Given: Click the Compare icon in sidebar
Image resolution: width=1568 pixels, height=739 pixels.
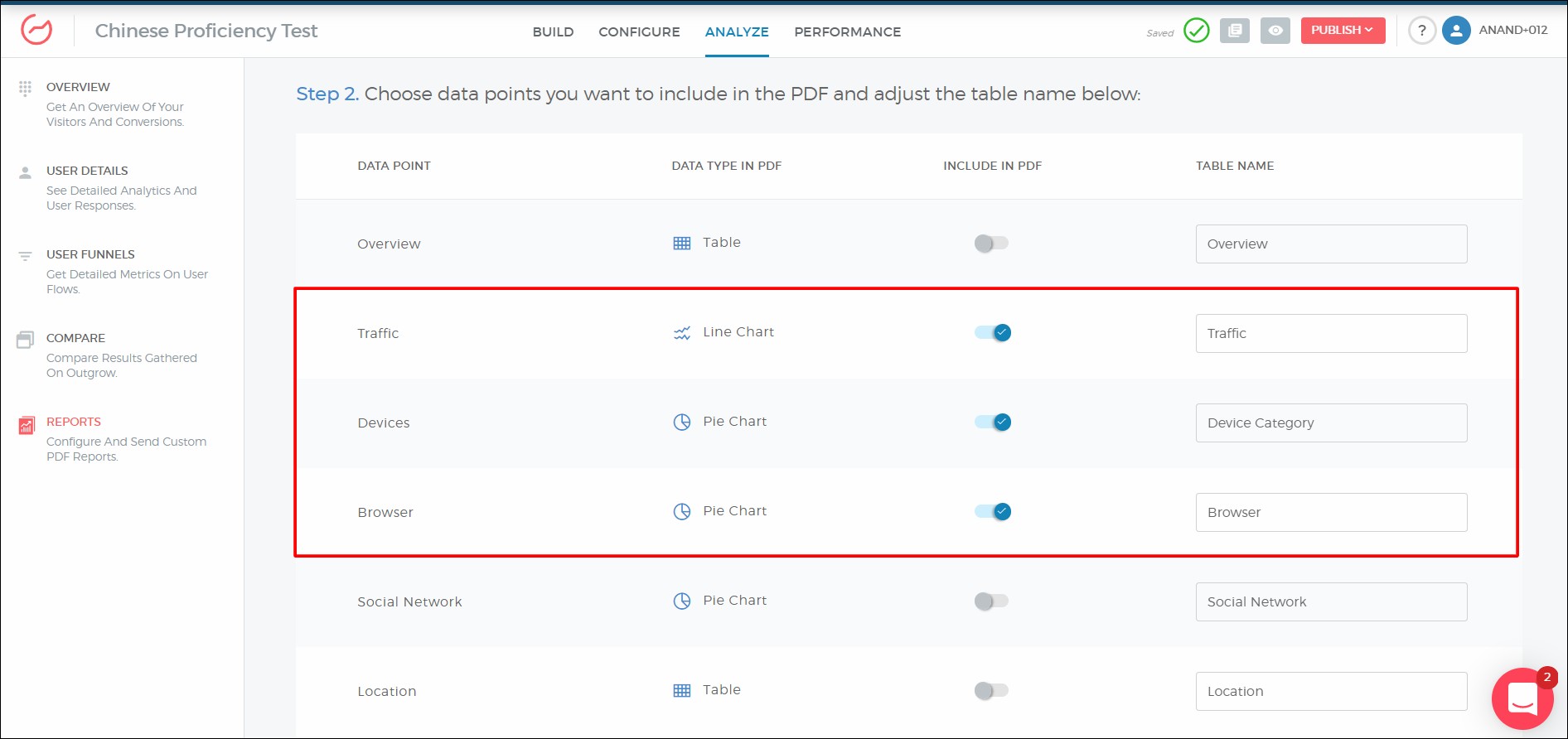Looking at the screenshot, I should pos(26,340).
